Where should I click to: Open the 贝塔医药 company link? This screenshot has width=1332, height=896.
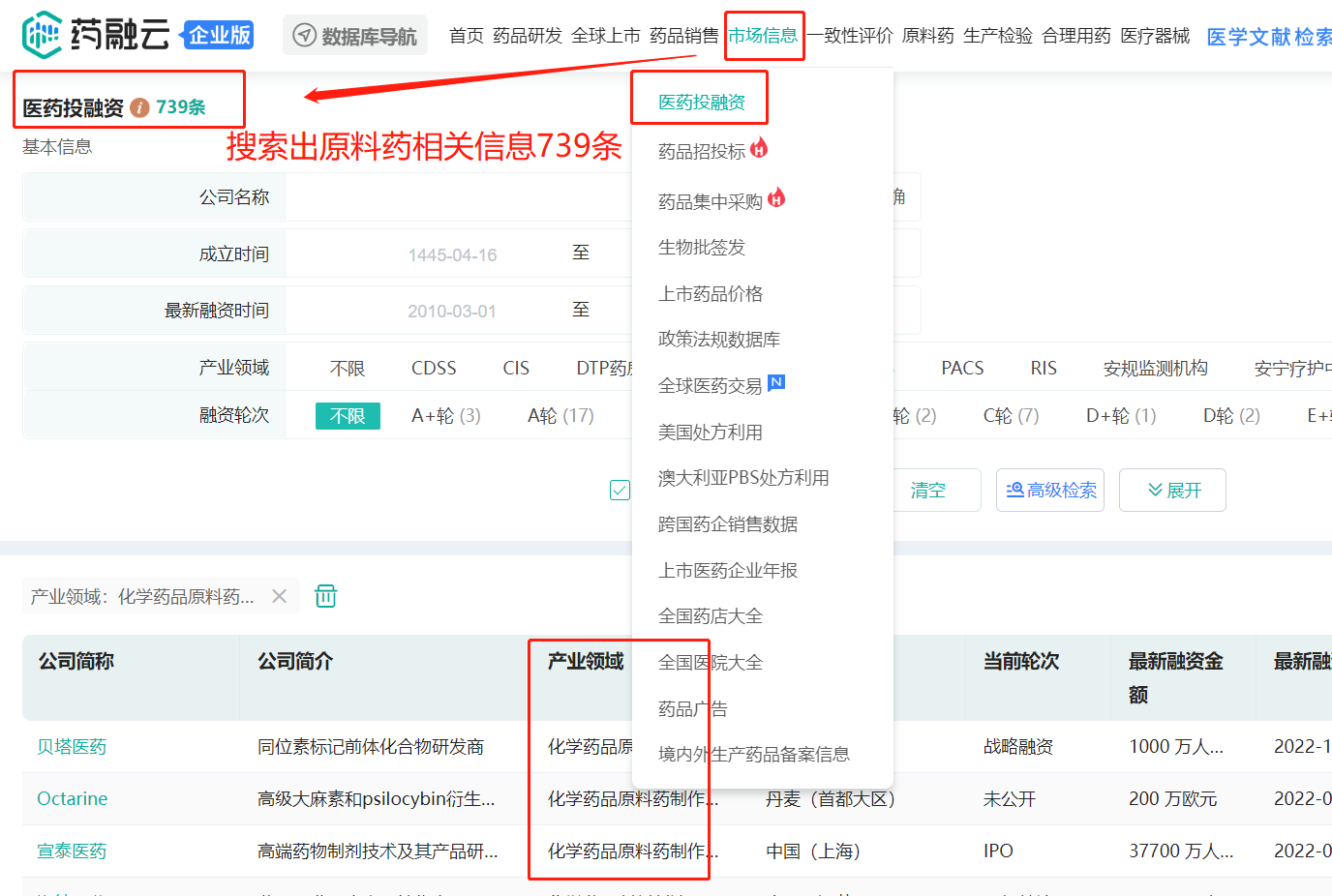click(72, 747)
